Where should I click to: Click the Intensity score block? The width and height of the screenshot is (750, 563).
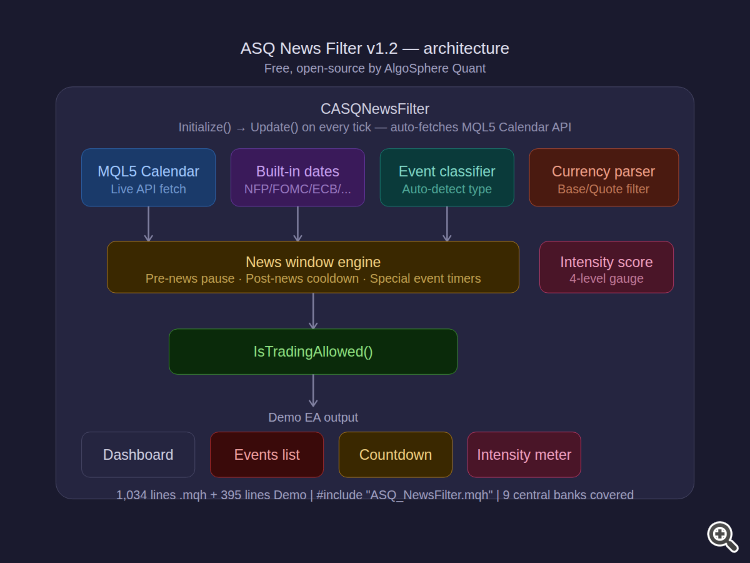607,267
